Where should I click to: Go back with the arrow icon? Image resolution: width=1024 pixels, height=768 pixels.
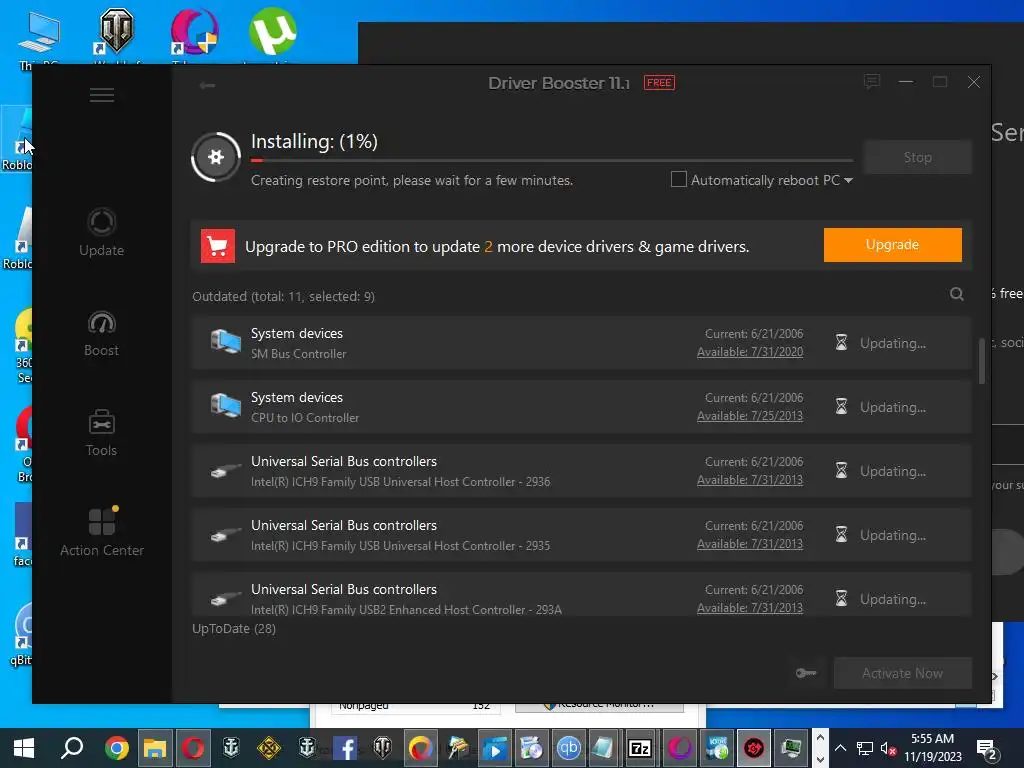[207, 85]
